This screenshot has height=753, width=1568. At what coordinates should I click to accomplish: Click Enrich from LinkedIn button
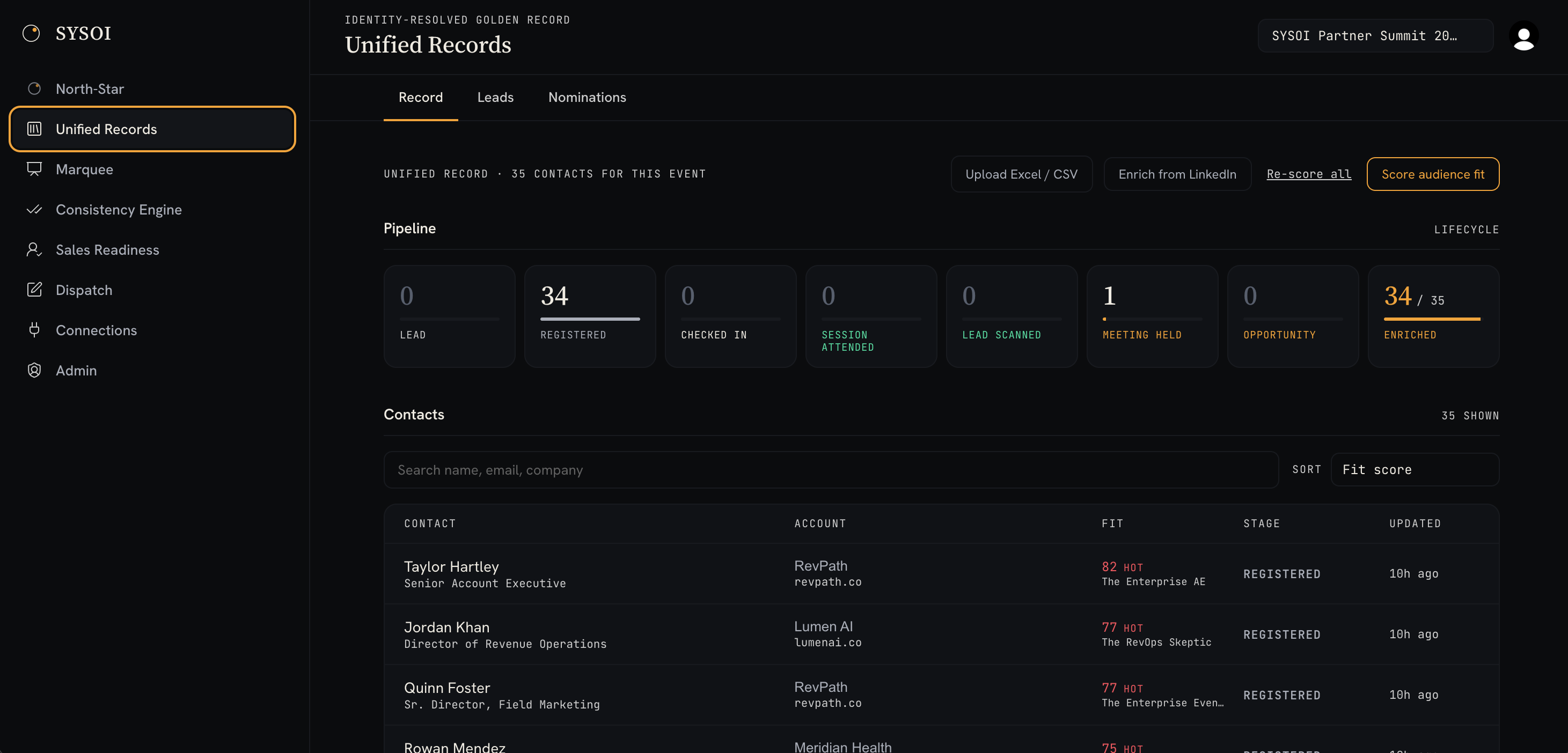tap(1177, 174)
